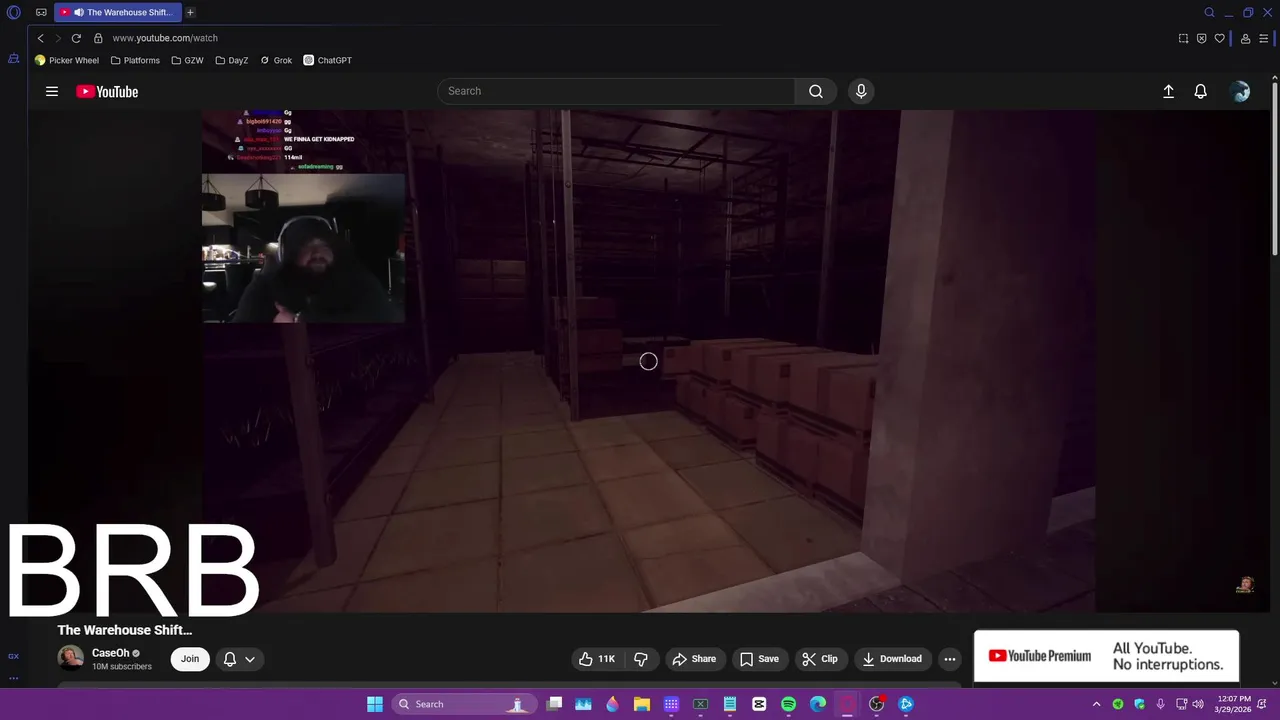Dislike the video with thumbs down

641,659
